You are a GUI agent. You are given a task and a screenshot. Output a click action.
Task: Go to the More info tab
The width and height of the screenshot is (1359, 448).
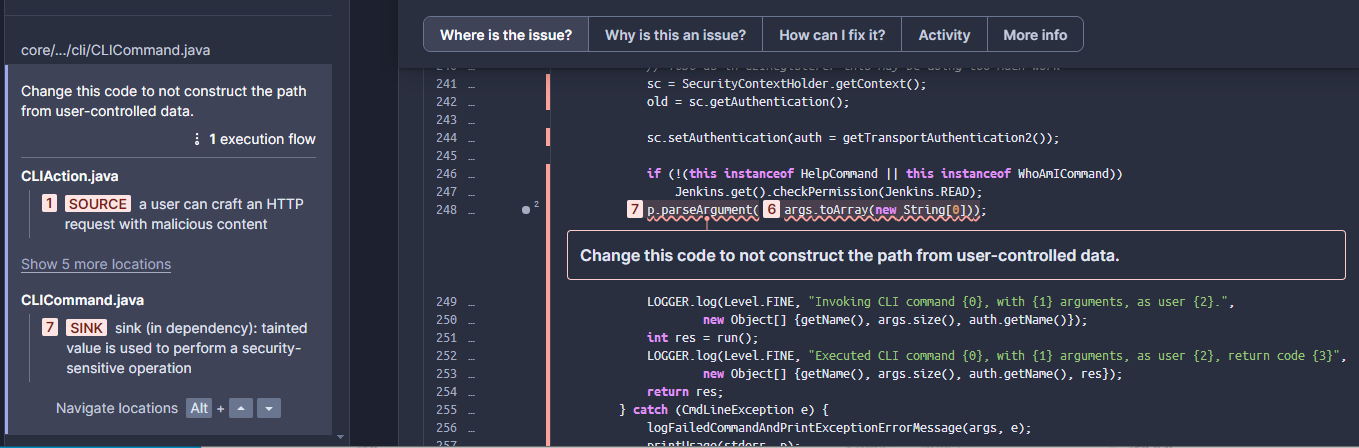[x=1035, y=35]
